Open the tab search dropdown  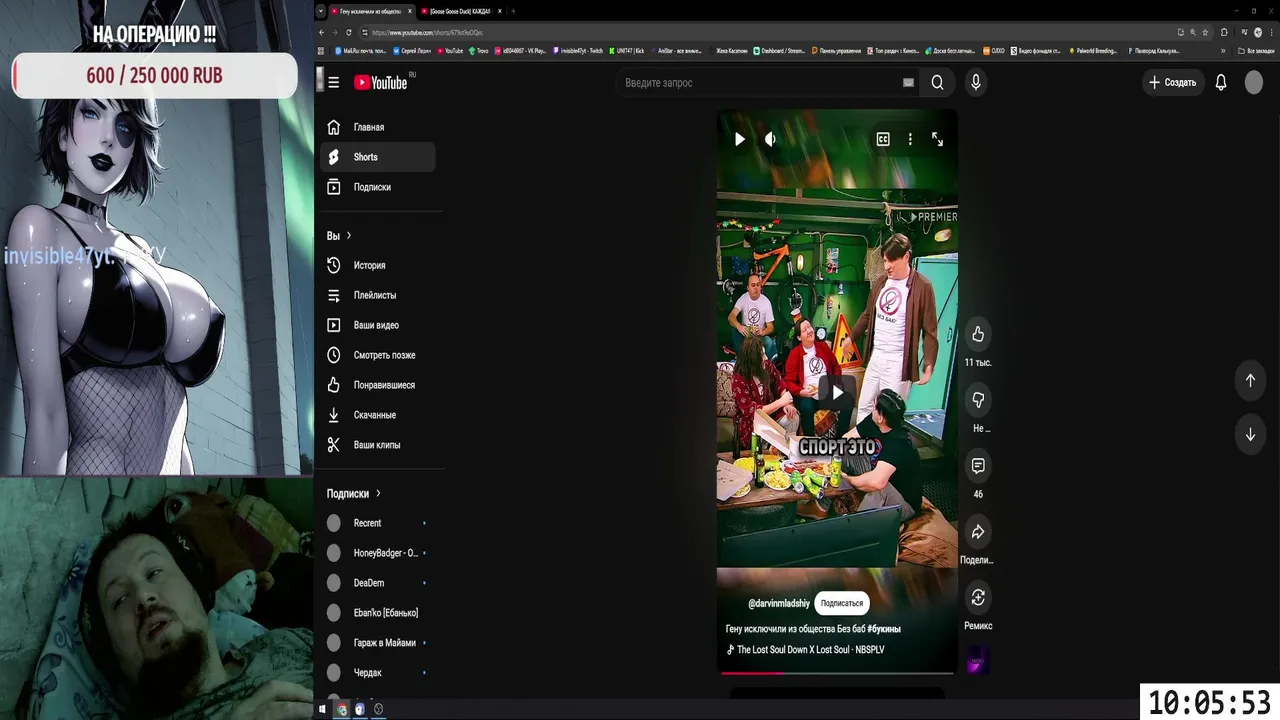tap(321, 11)
